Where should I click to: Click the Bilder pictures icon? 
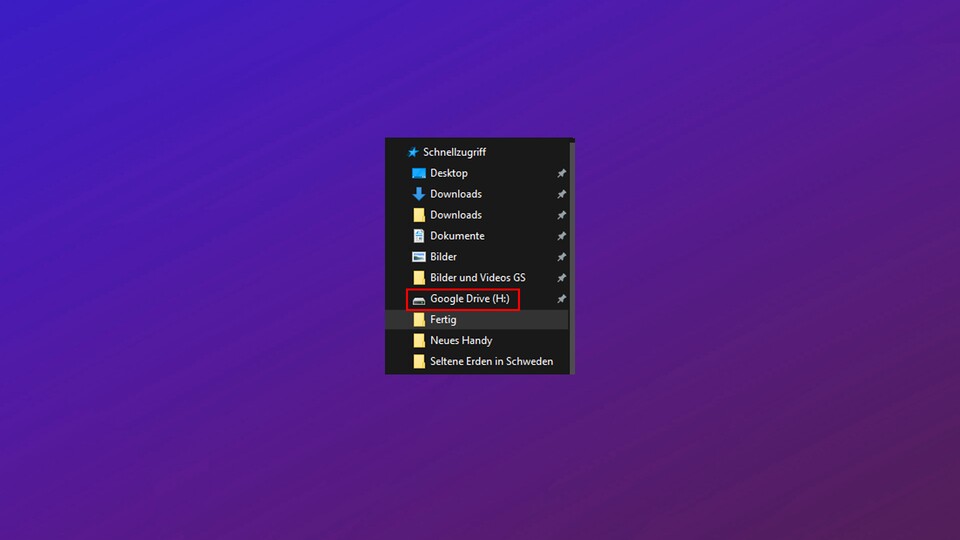(x=419, y=257)
